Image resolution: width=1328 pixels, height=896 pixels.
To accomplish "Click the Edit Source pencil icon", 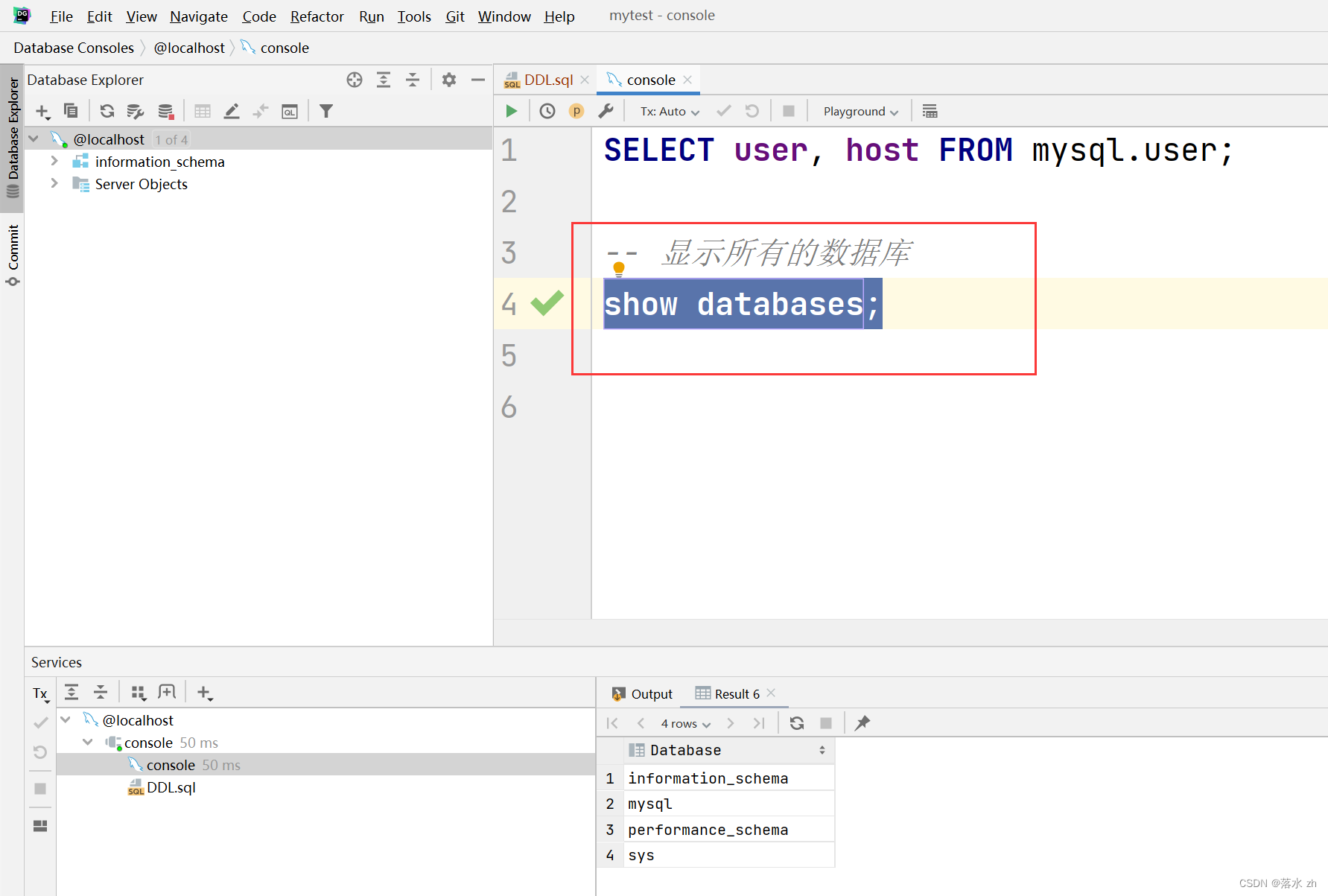I will pyautogui.click(x=232, y=111).
